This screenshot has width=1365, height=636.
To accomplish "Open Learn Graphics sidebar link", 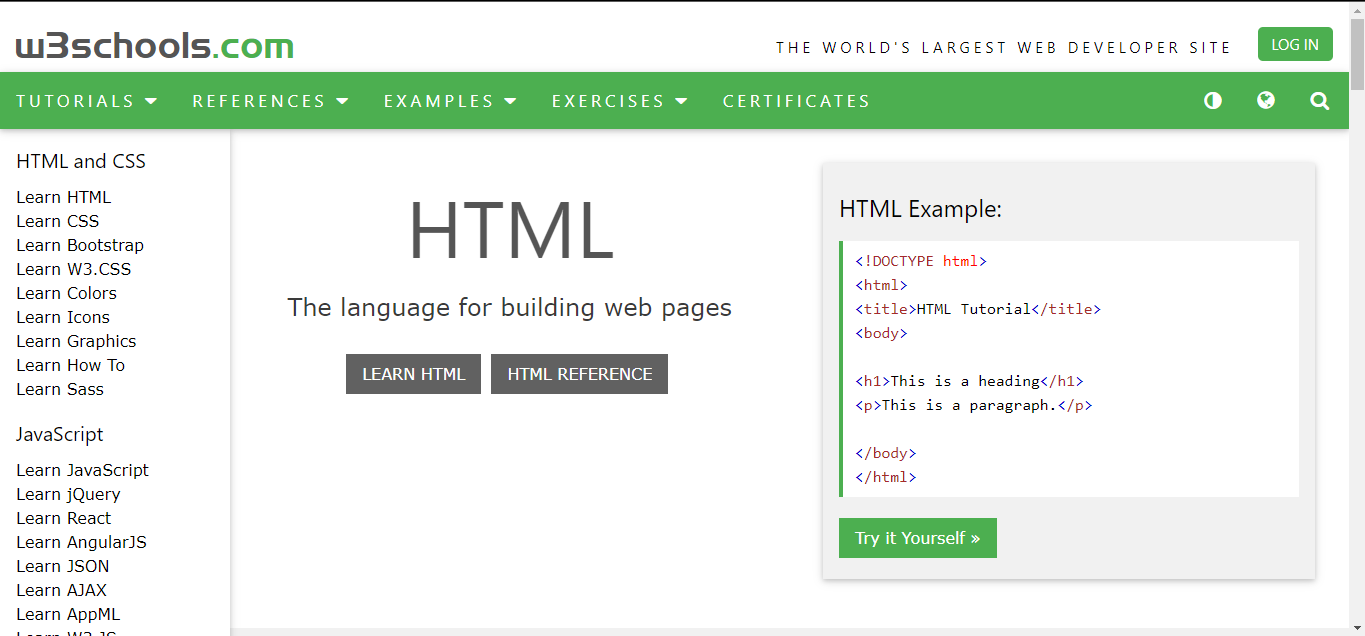I will point(76,341).
